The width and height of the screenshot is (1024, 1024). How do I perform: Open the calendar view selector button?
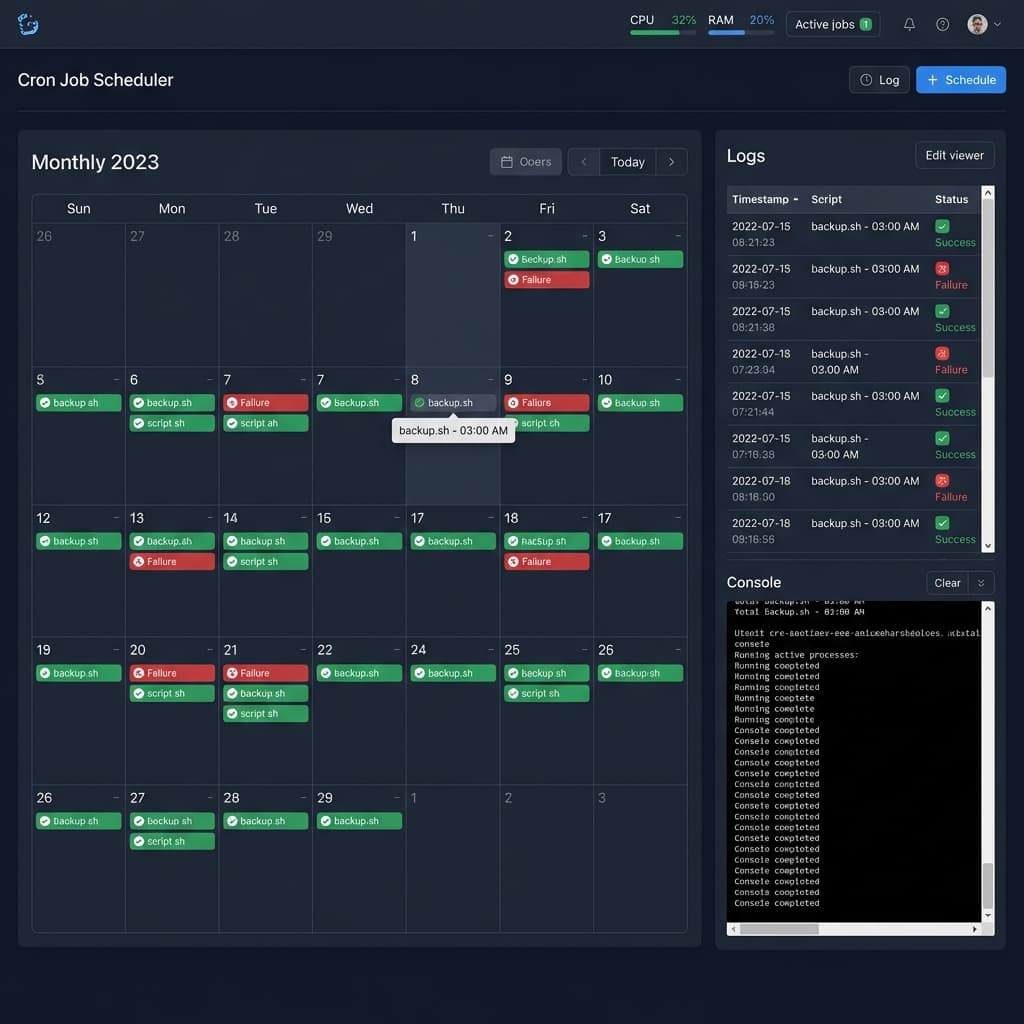pyautogui.click(x=526, y=162)
